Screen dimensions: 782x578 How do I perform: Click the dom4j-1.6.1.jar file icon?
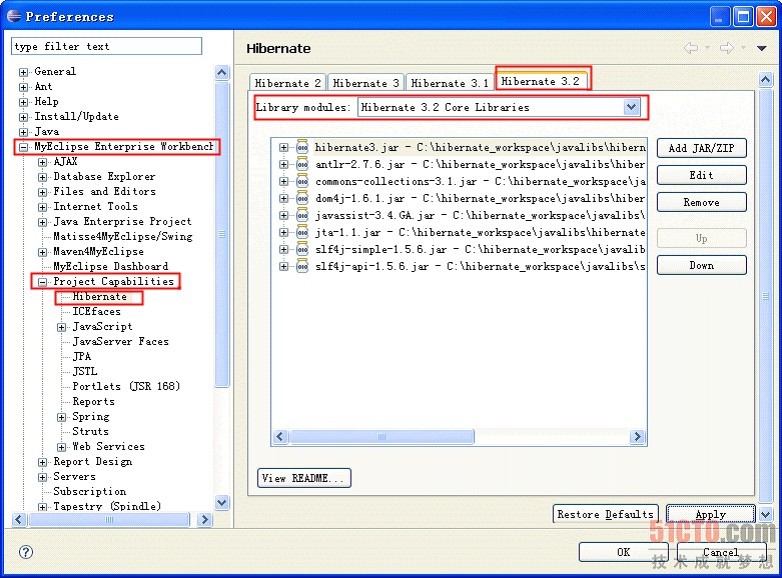point(302,198)
